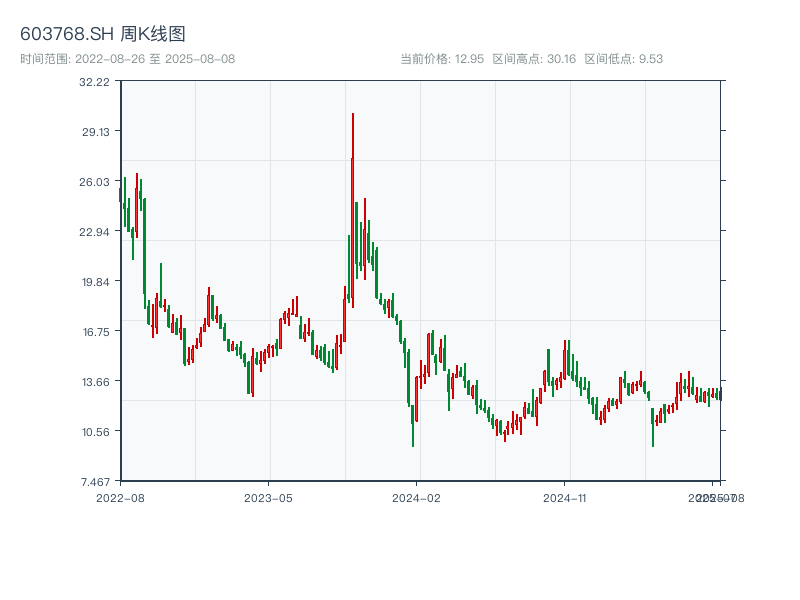Screen dimensions: 800x600
Task: Click the tallest red candlestick peaking near 30.16
Action: tap(353, 210)
